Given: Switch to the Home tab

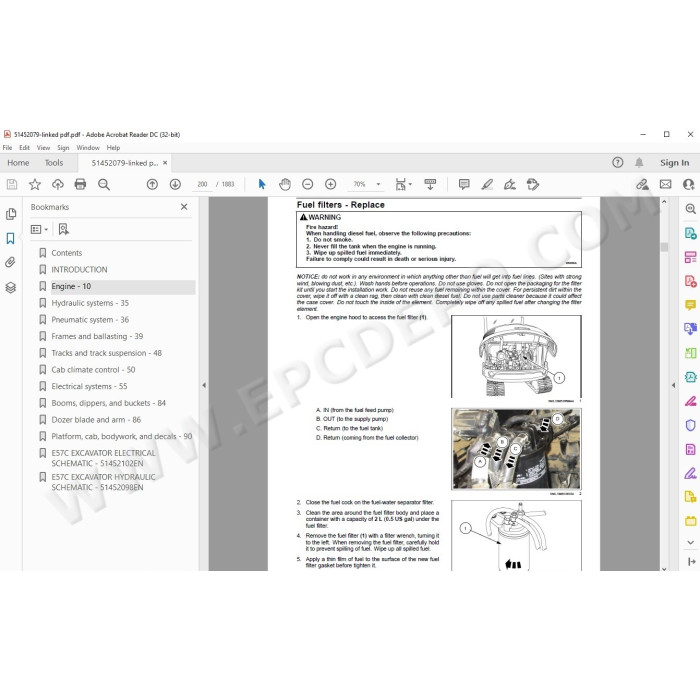Looking at the screenshot, I should 18,163.
